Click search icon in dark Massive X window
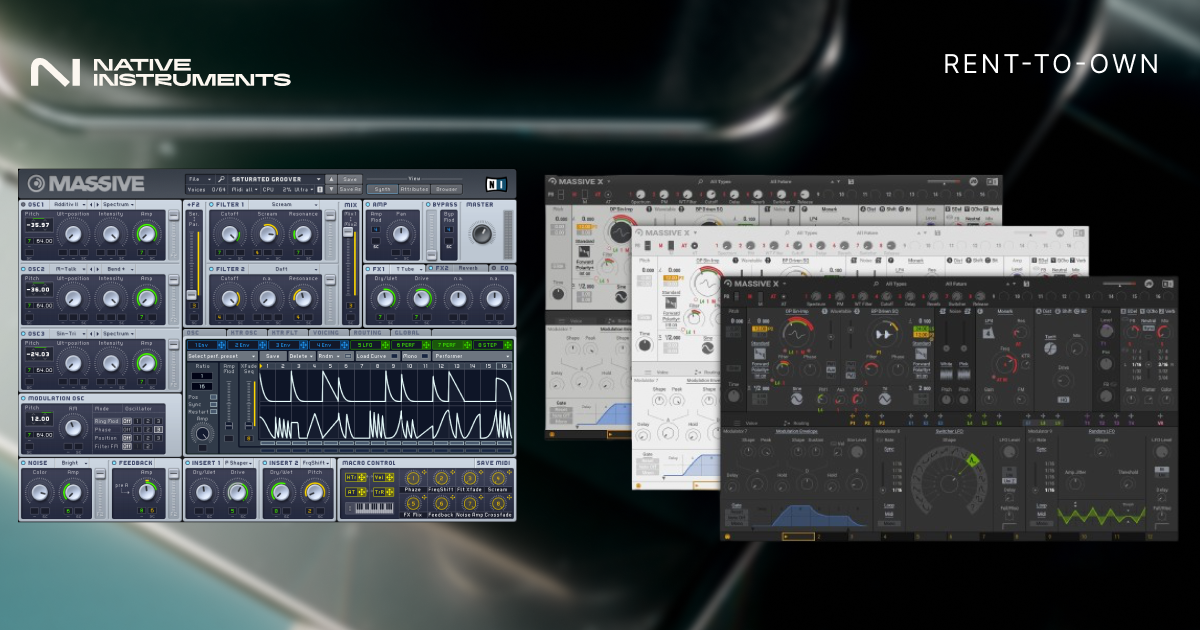 coord(876,284)
